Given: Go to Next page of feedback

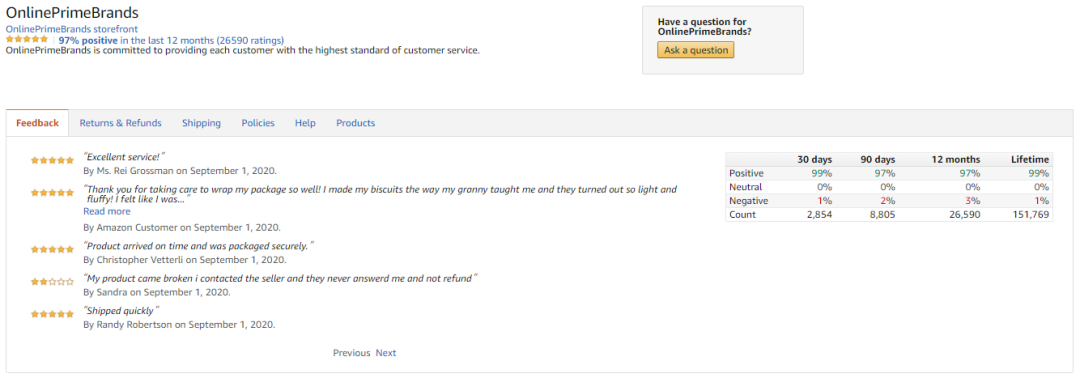Looking at the screenshot, I should click(x=386, y=353).
